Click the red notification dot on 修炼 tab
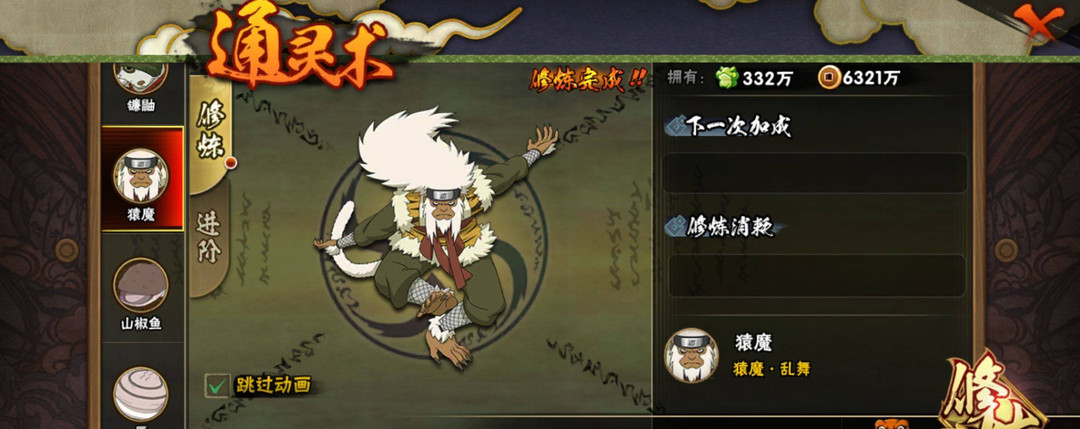This screenshot has width=1080, height=429. click(230, 163)
